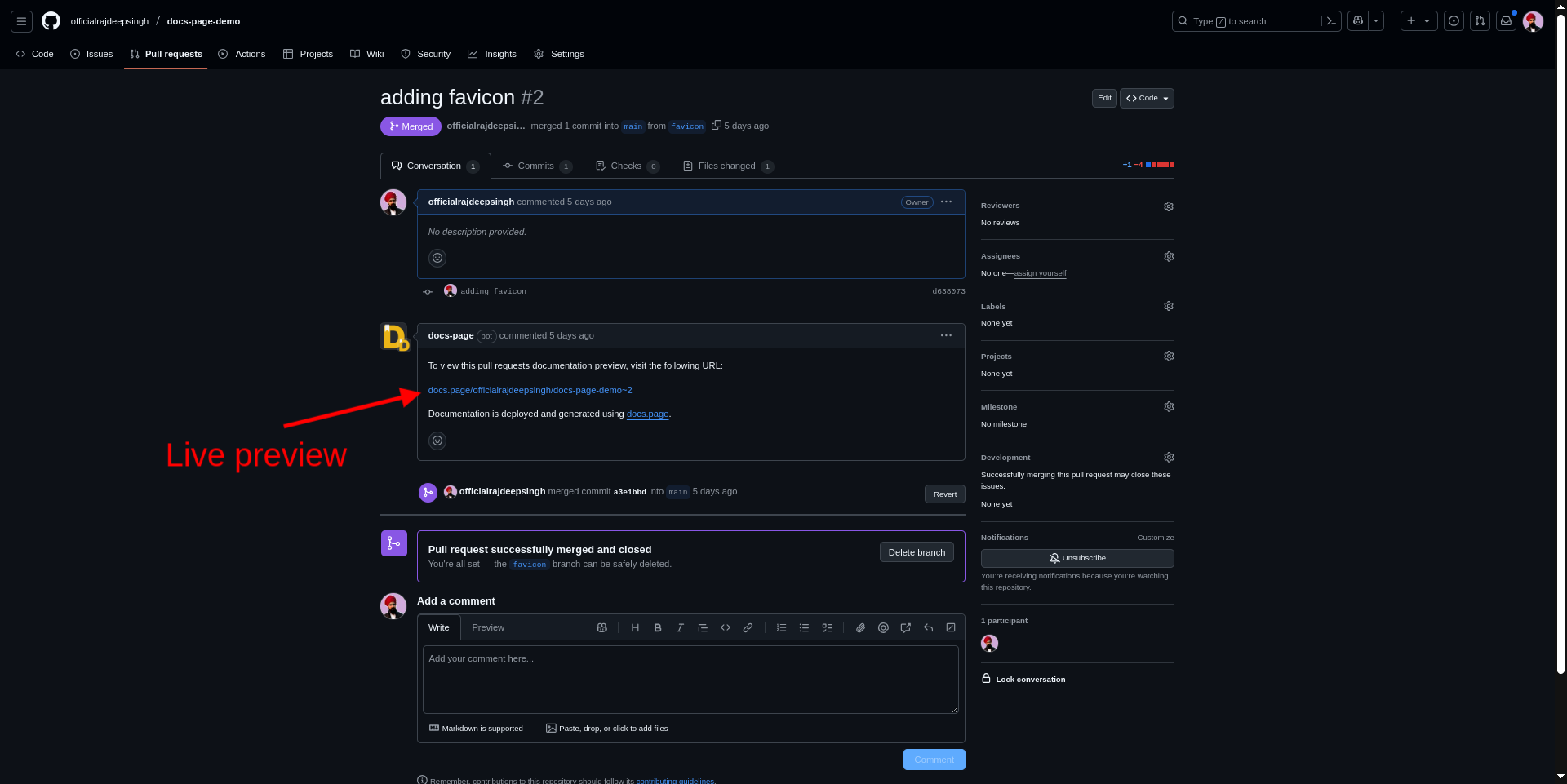Open the hamburger navigation menu
The height and width of the screenshot is (784, 1567).
pos(22,21)
